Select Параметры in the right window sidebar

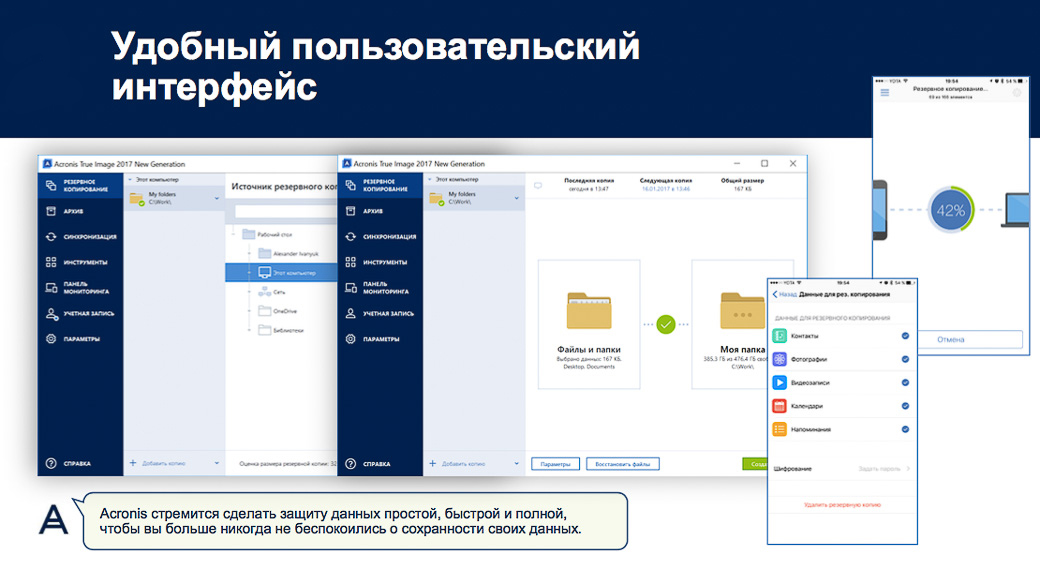[380, 339]
